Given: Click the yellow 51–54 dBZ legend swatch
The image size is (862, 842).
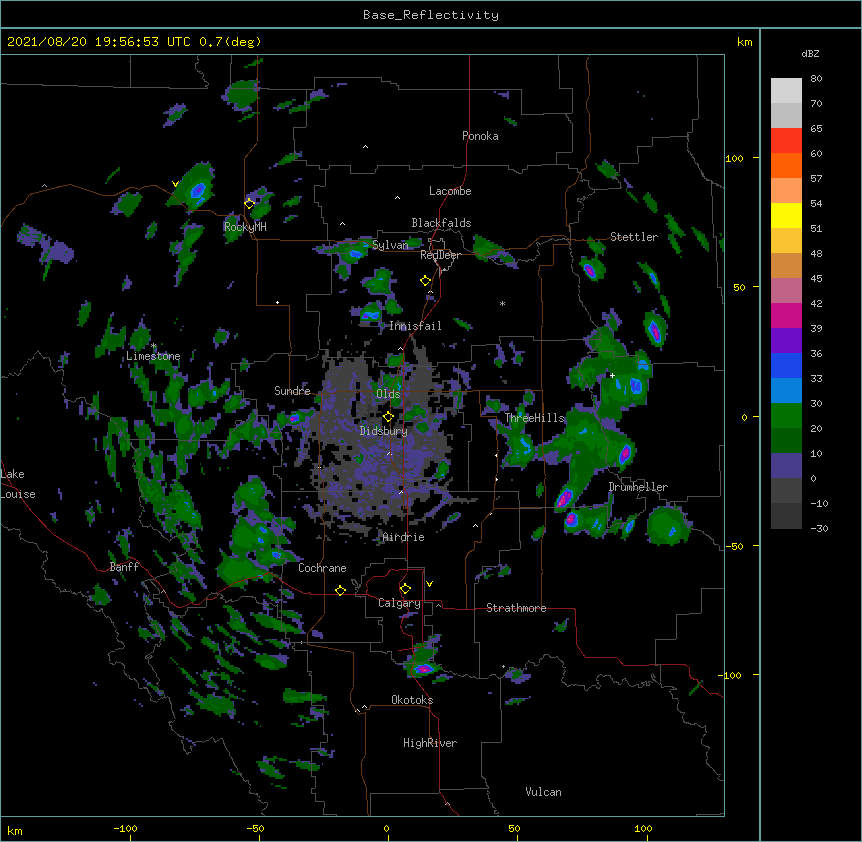Looking at the screenshot, I should tap(786, 215).
